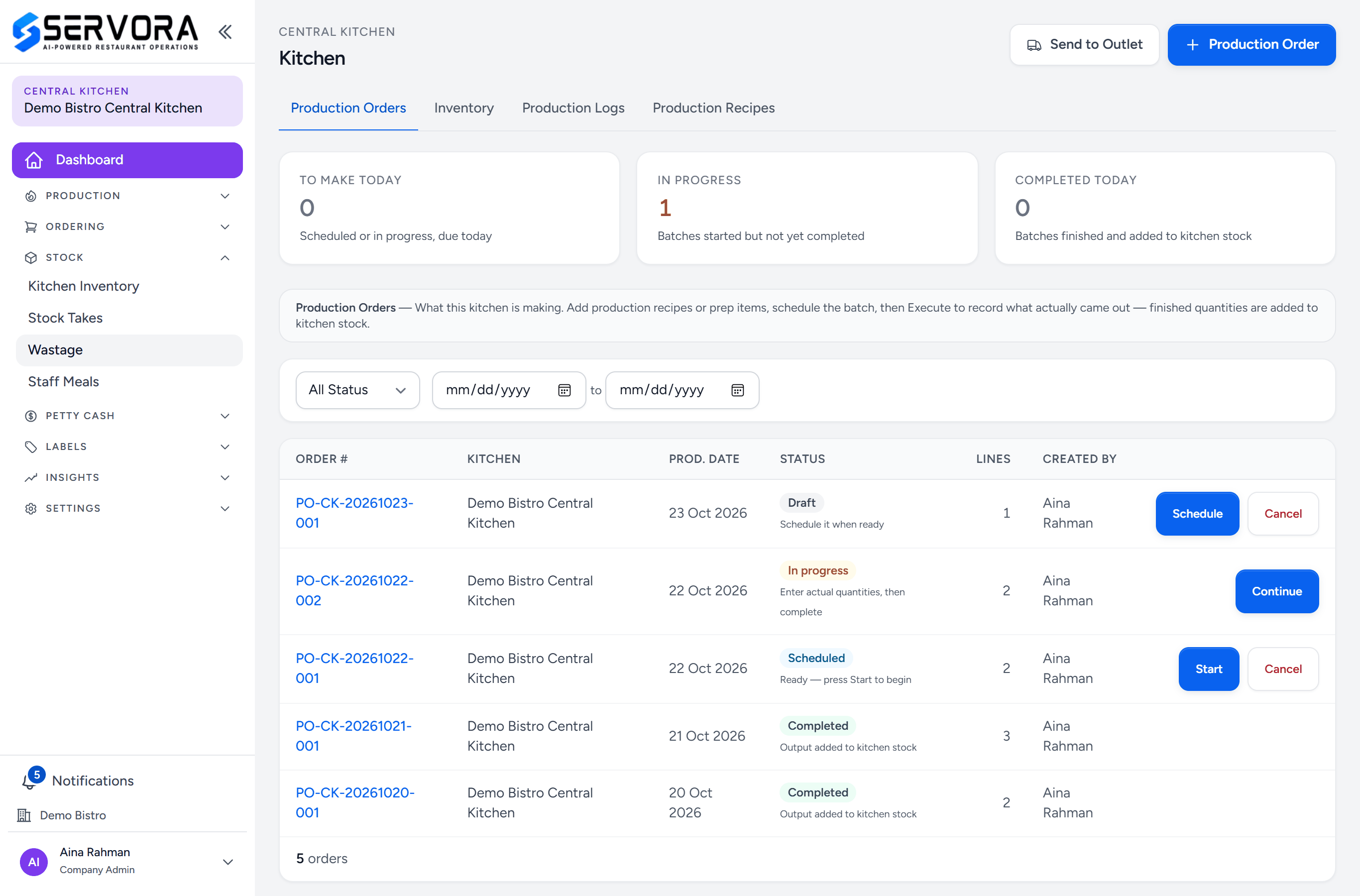Click the Settings gear icon
1360x896 pixels.
31,509
